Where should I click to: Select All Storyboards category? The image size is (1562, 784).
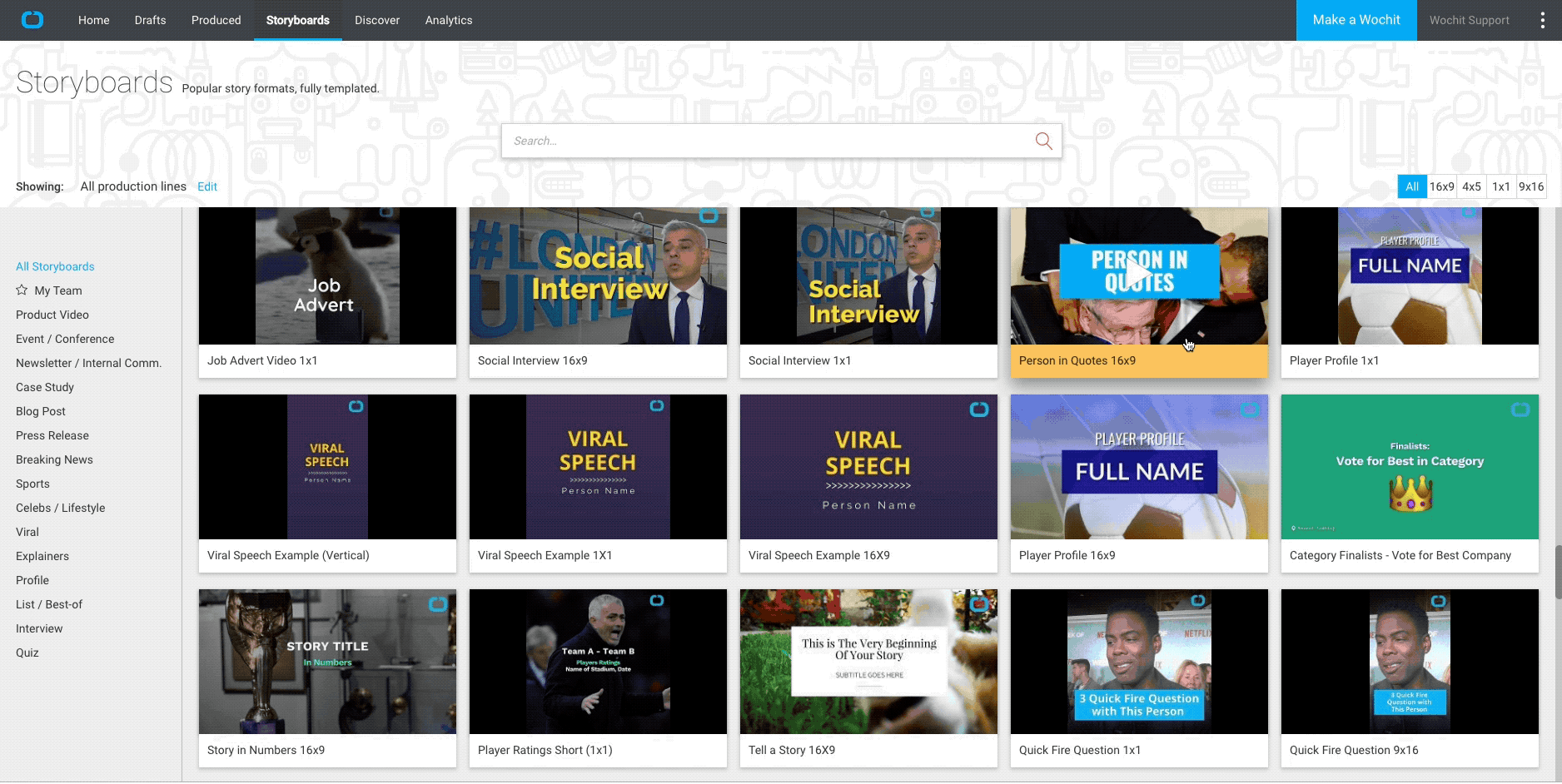click(55, 266)
